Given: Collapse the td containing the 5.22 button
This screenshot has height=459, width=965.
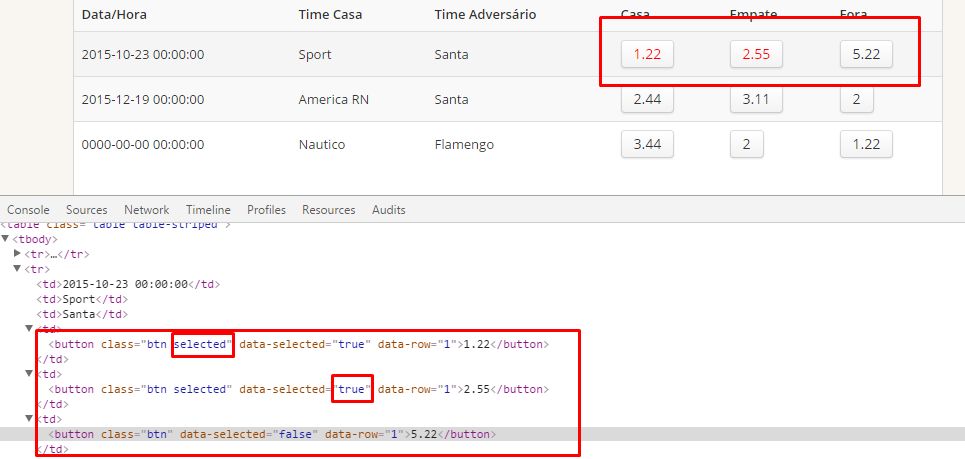Looking at the screenshot, I should pos(29,418).
